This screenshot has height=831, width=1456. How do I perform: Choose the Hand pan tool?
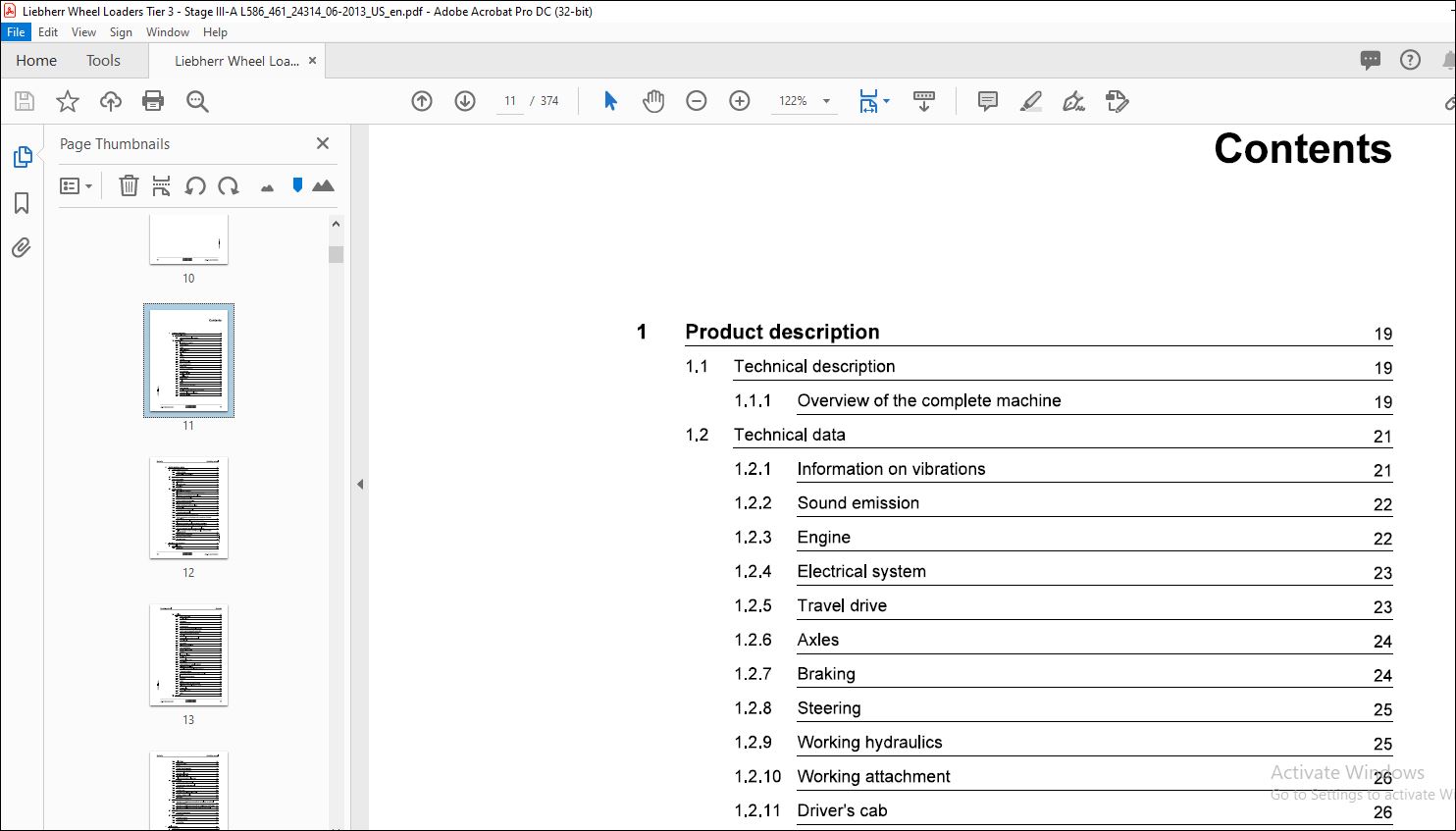pos(653,101)
